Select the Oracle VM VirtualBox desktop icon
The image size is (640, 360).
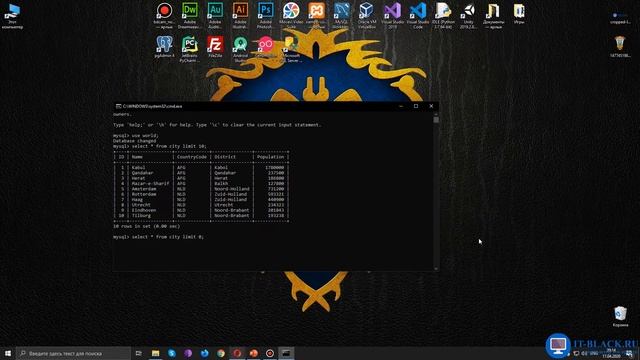[x=367, y=15]
